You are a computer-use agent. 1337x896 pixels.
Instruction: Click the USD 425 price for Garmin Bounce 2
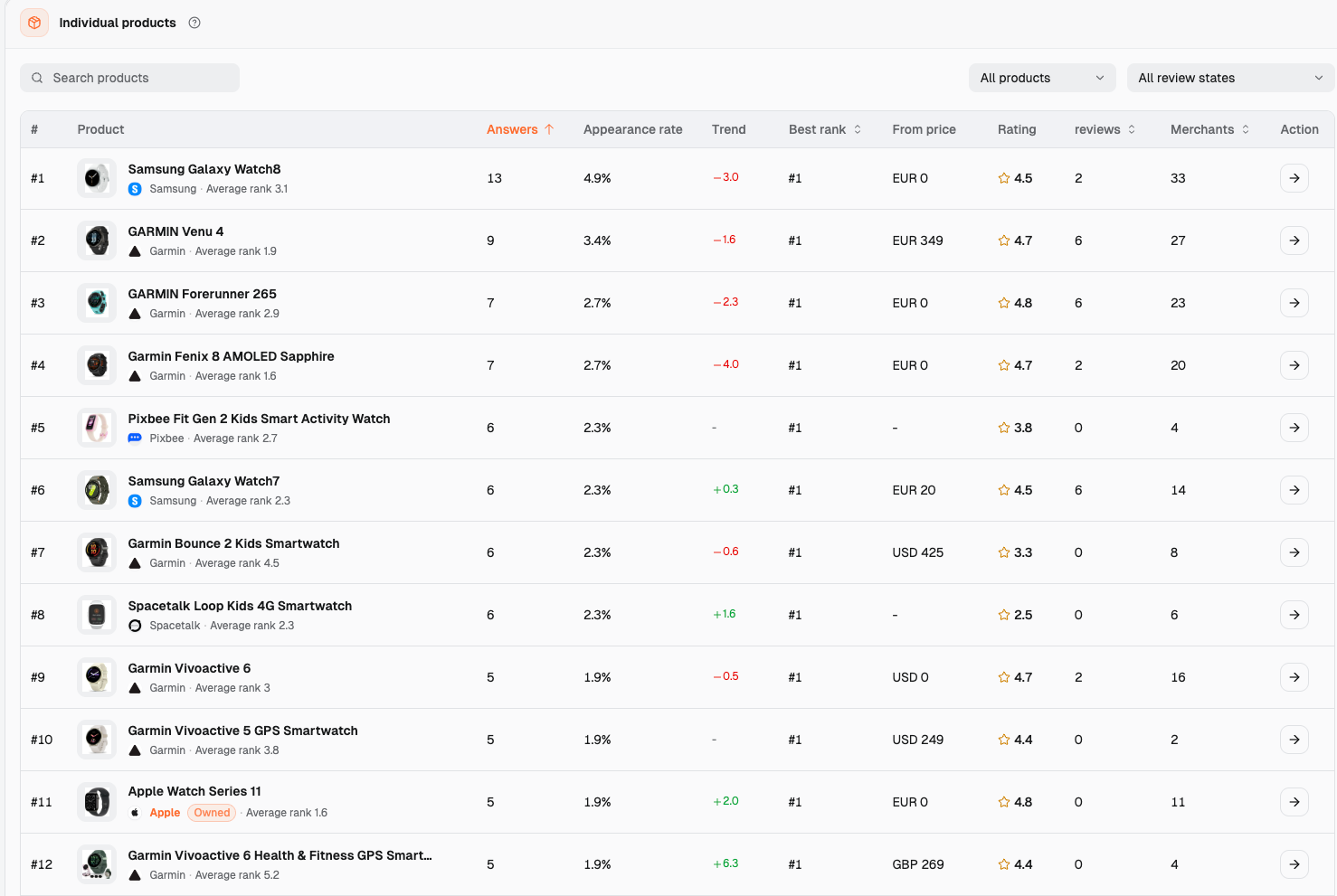[917, 552]
